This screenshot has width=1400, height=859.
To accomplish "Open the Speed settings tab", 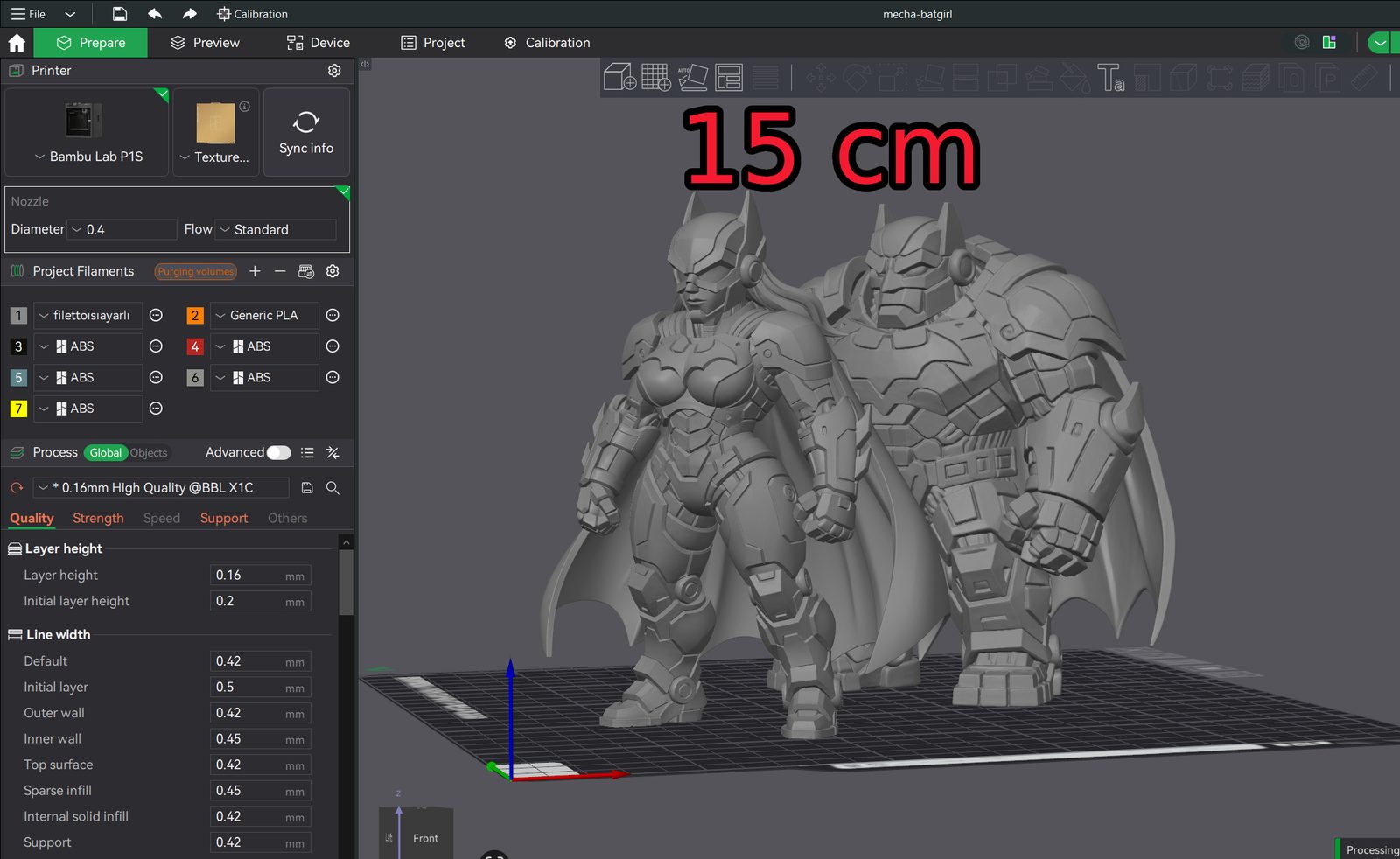I will tap(162, 519).
